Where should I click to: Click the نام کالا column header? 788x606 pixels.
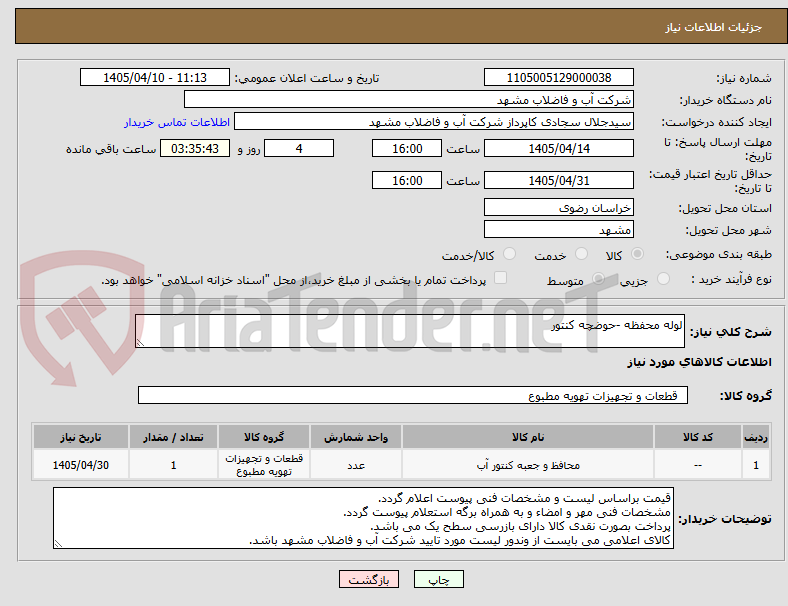528,437
